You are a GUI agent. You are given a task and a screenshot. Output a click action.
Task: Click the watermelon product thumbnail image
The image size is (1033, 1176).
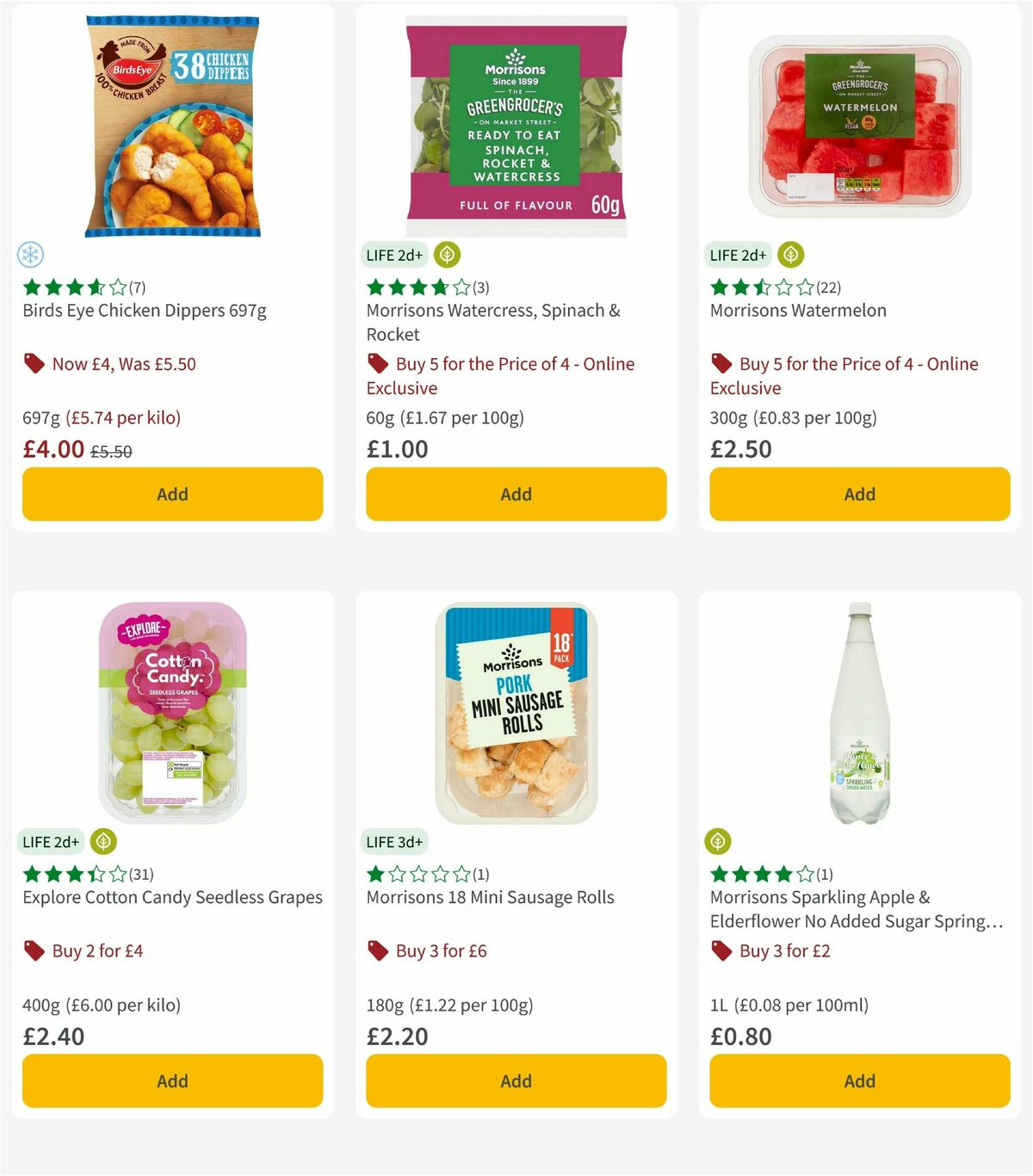[858, 127]
